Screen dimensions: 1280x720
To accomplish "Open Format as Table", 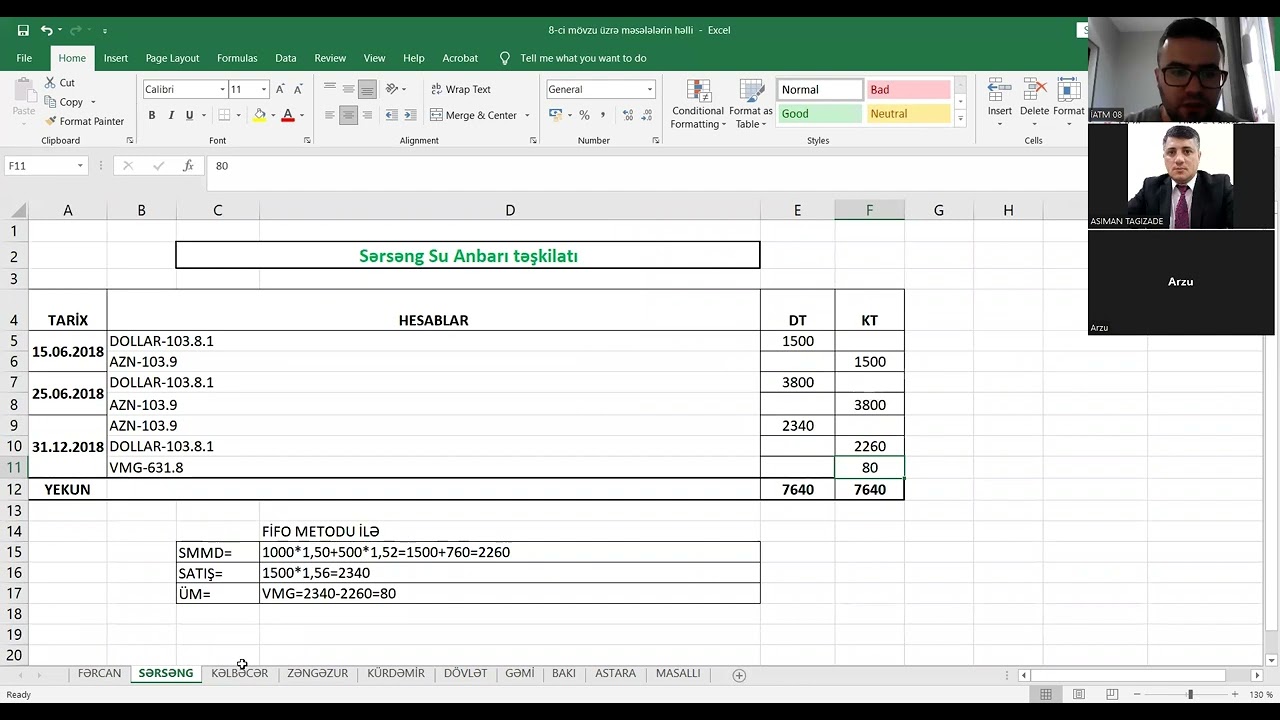I will tap(750, 104).
